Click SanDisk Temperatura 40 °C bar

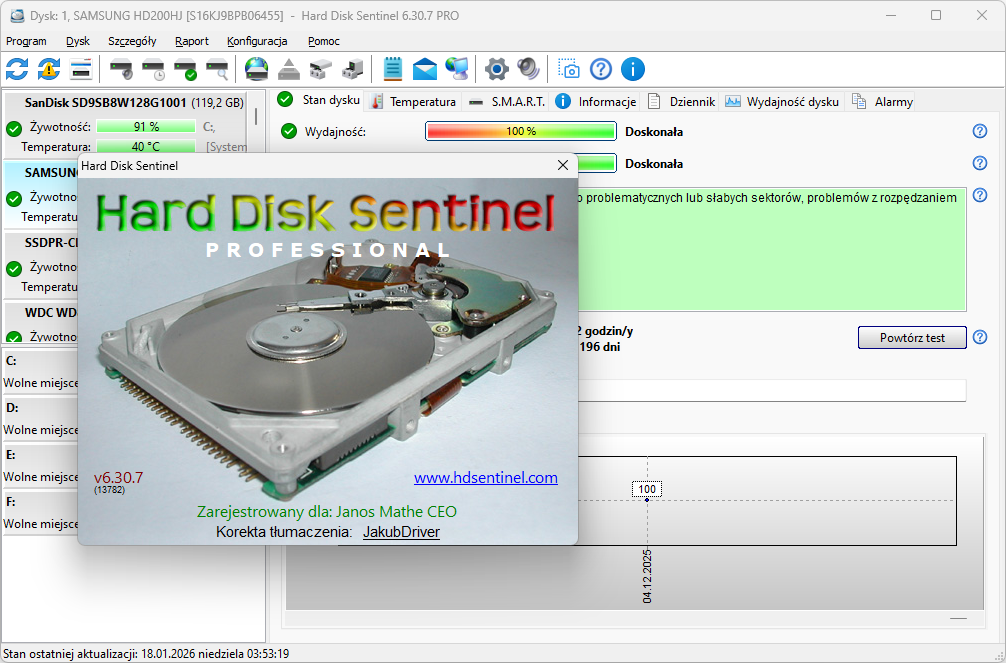pyautogui.click(x=146, y=147)
